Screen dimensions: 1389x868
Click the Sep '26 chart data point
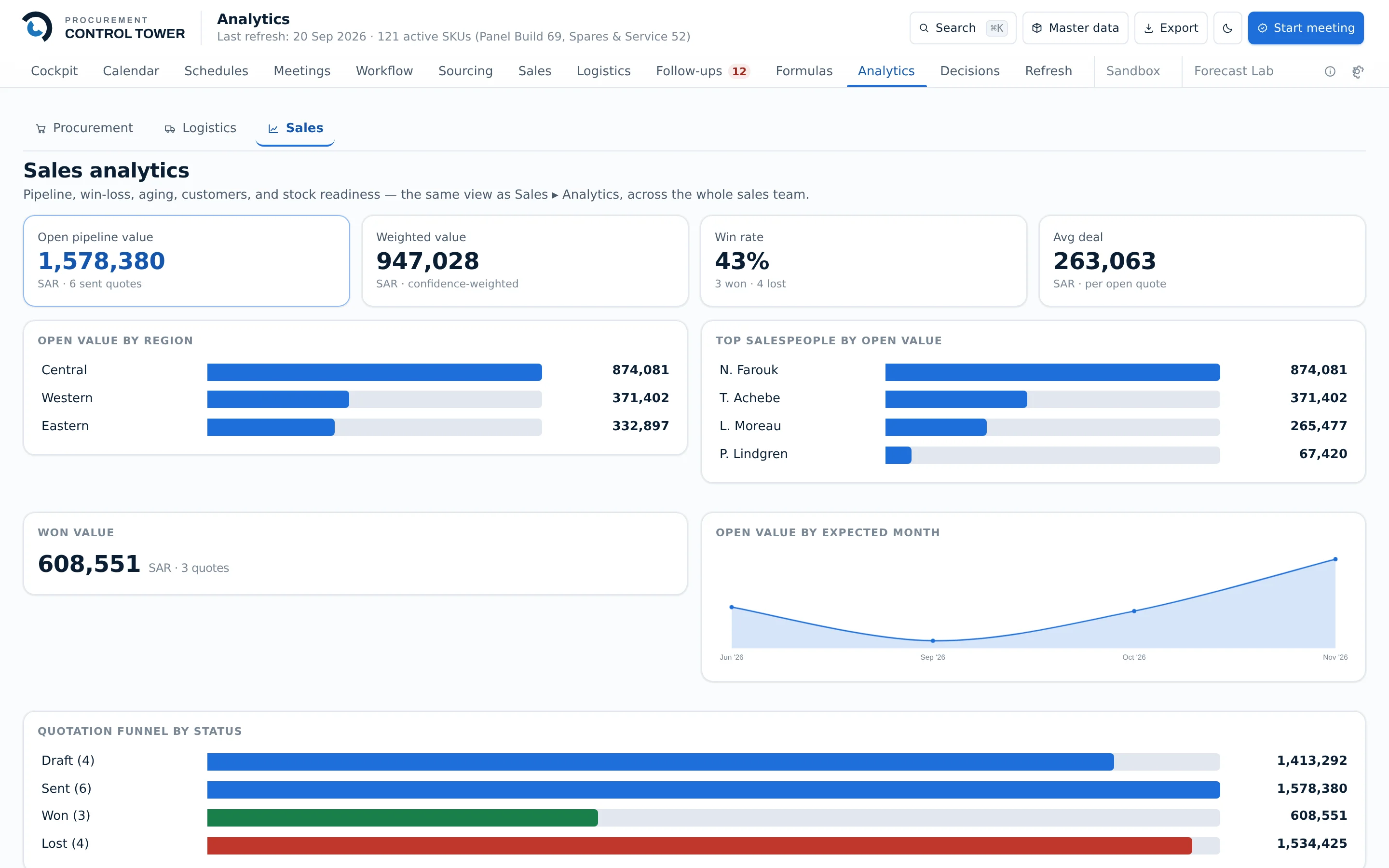(933, 641)
